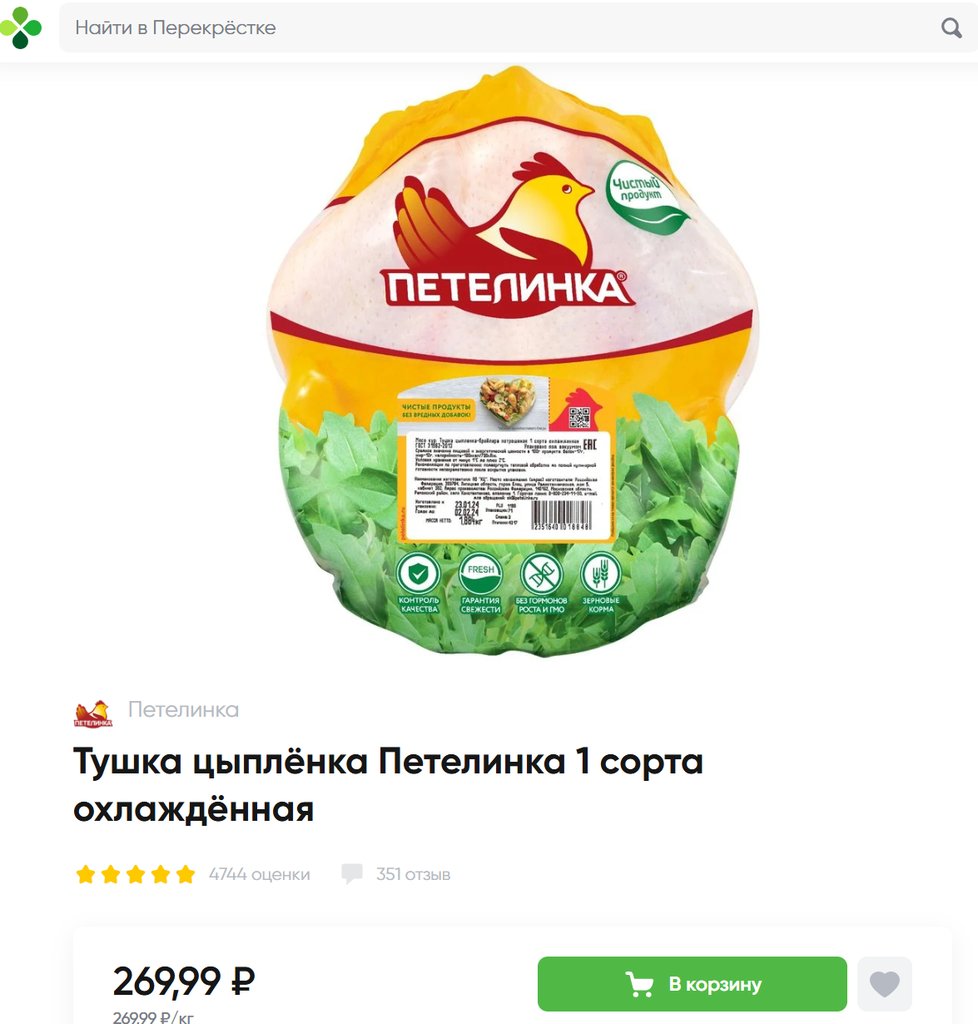Open the Petelinka chicken product image
The width and height of the screenshot is (978, 1024).
tap(513, 361)
